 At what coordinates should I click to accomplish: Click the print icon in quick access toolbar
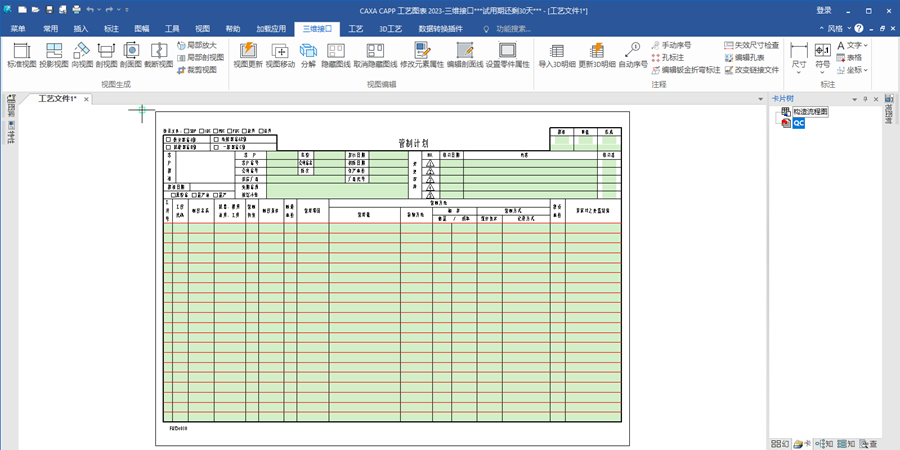click(76, 10)
